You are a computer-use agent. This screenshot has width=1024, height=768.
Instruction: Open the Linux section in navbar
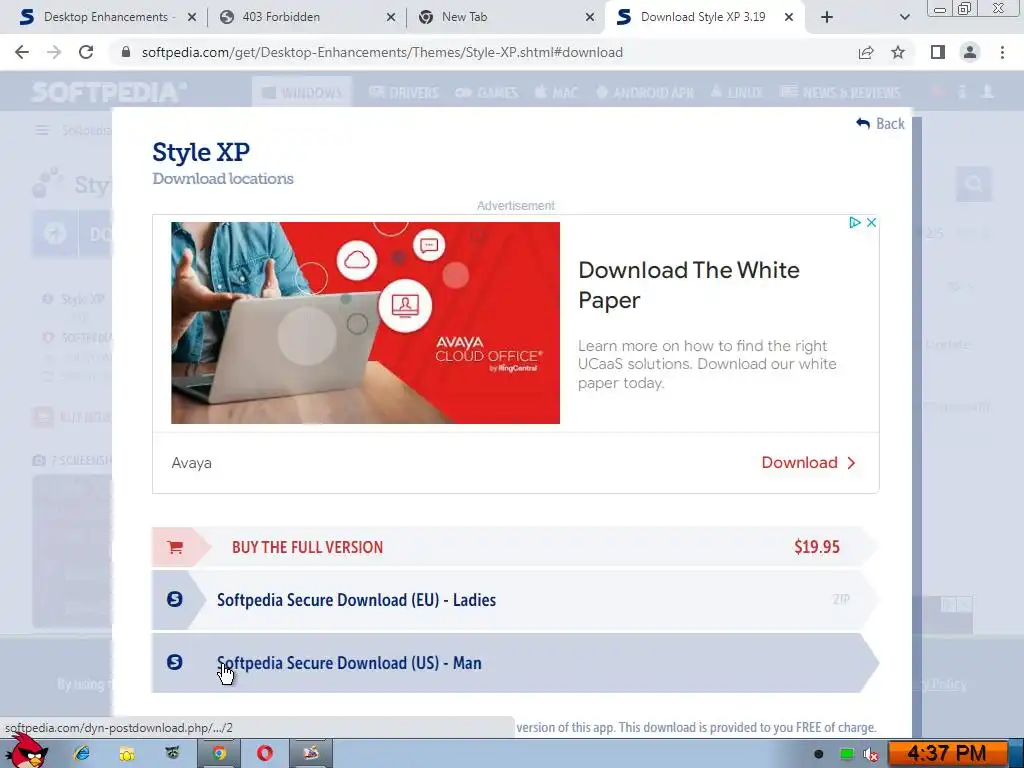click(737, 92)
